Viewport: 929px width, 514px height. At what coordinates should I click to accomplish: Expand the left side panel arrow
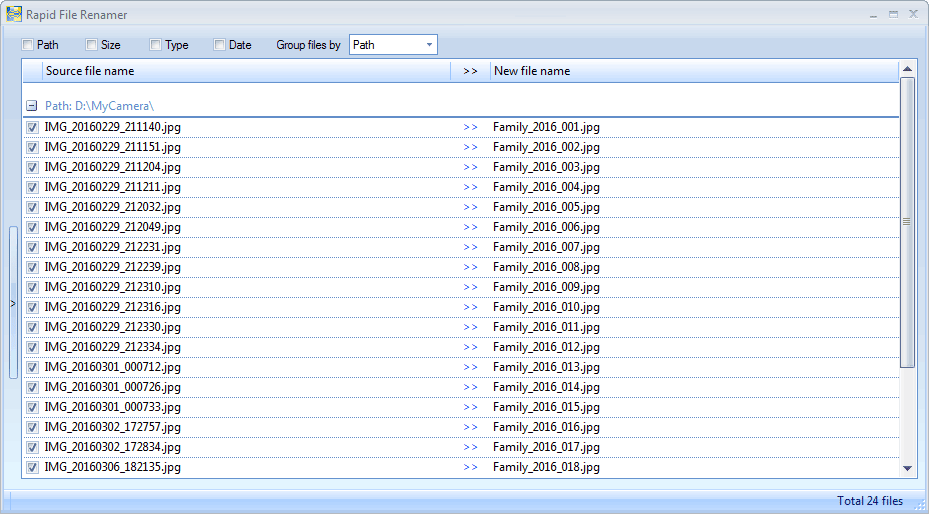click(x=13, y=303)
